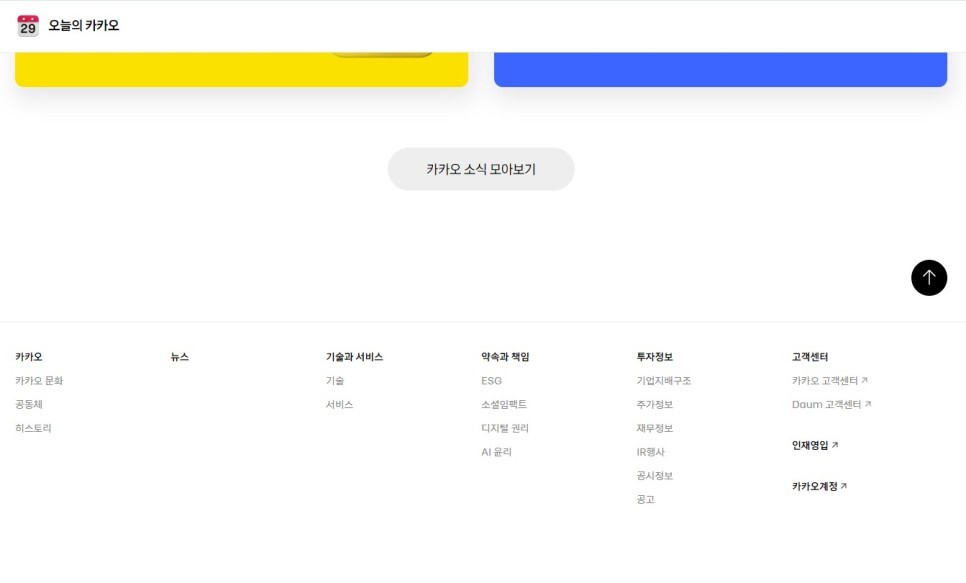Open the blue news card
This screenshot has height=583, width=966.
click(x=720, y=69)
